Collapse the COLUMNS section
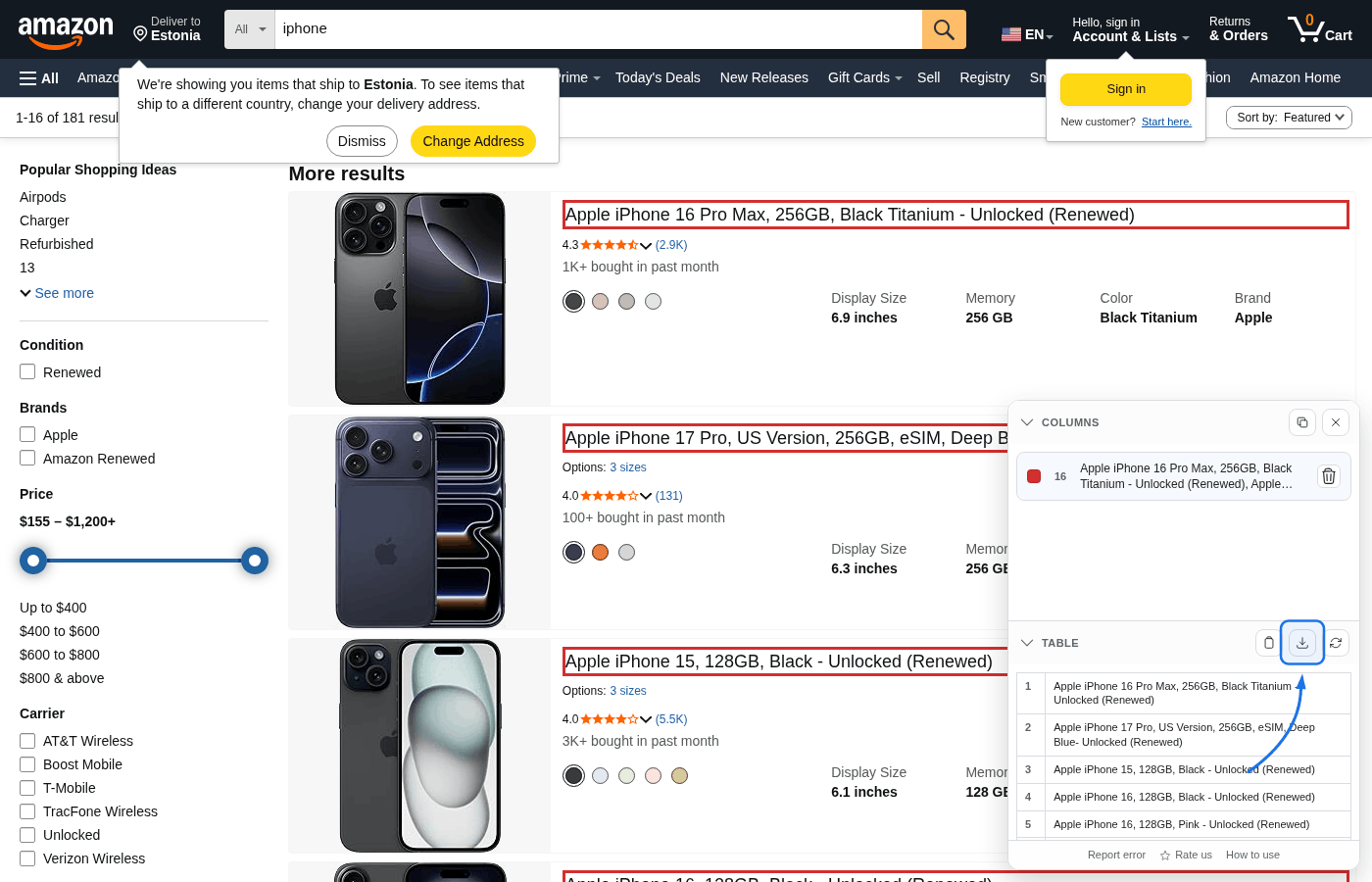Screen dimensions: 1372x882 tap(1027, 422)
